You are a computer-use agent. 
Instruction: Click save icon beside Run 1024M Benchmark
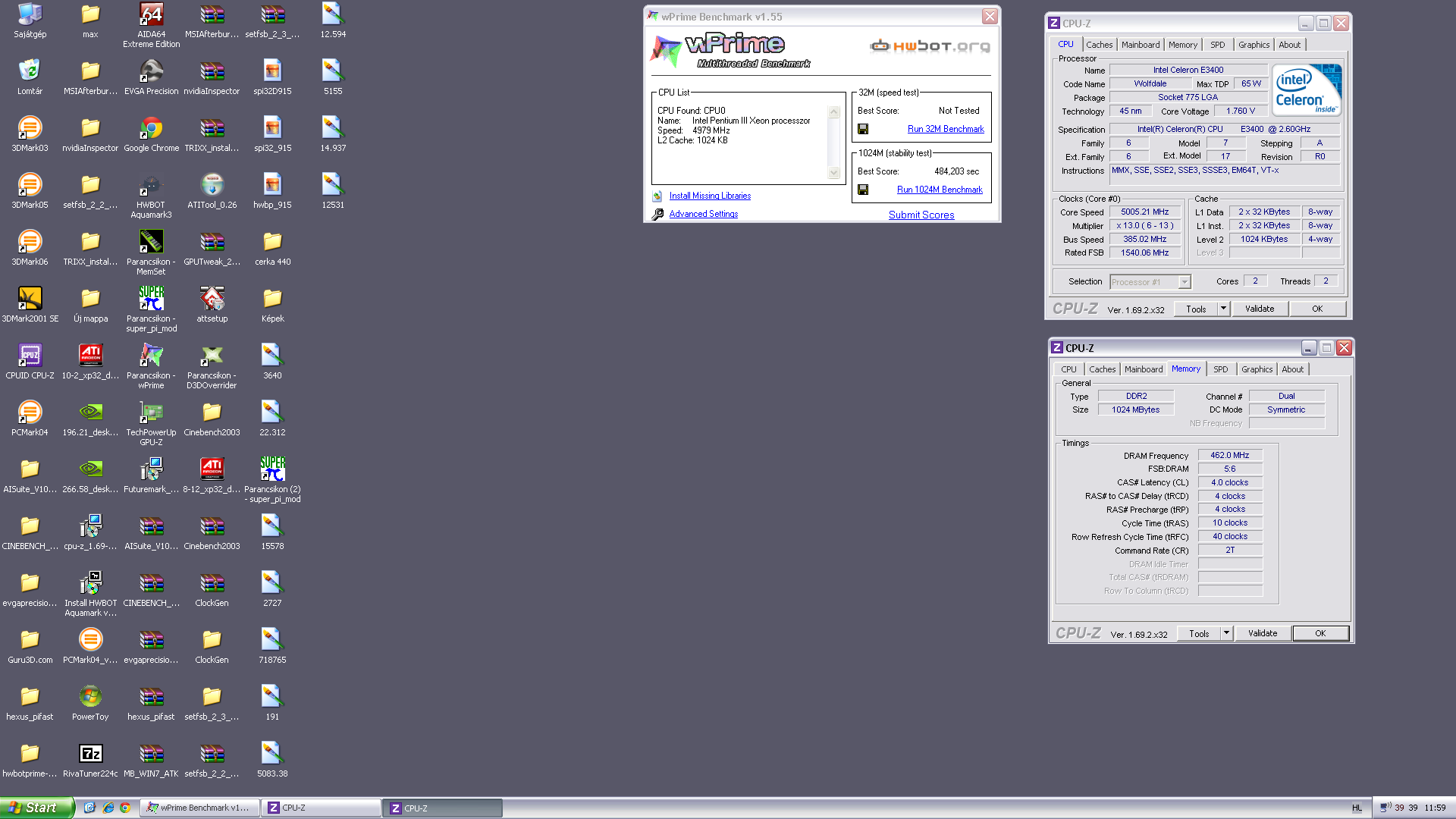tap(863, 190)
